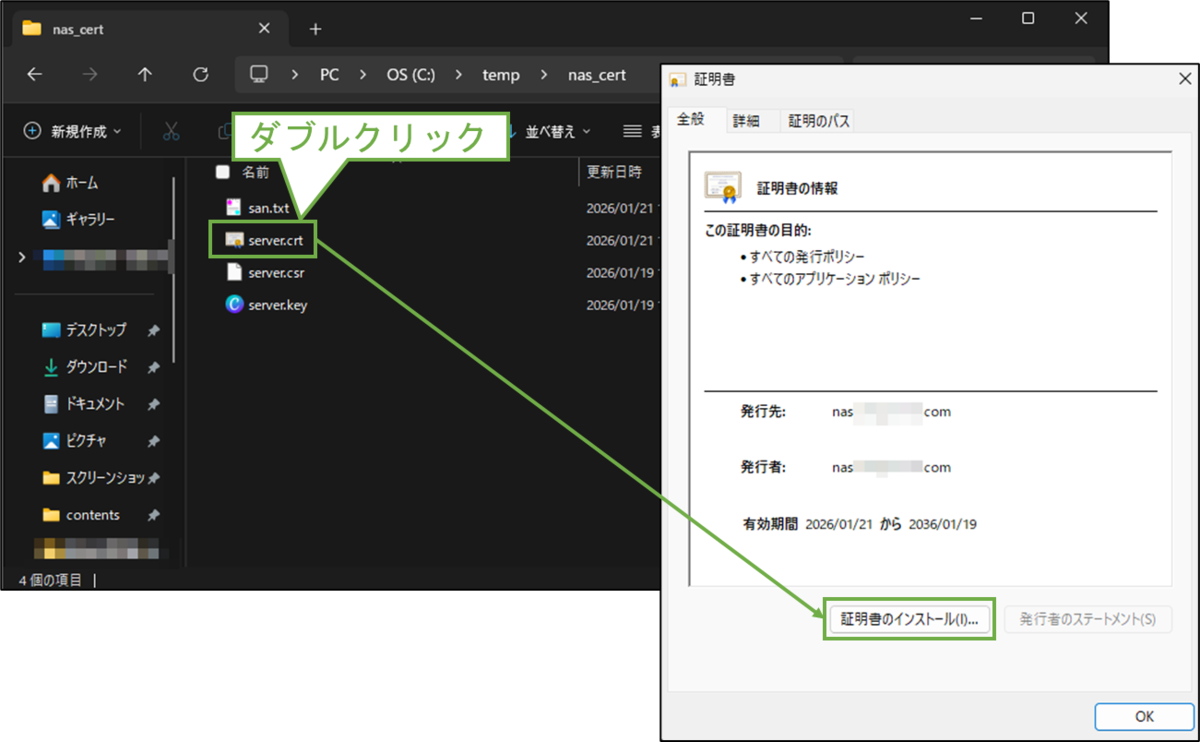
Task: Click OK in certificate dialog
Action: click(x=1144, y=716)
